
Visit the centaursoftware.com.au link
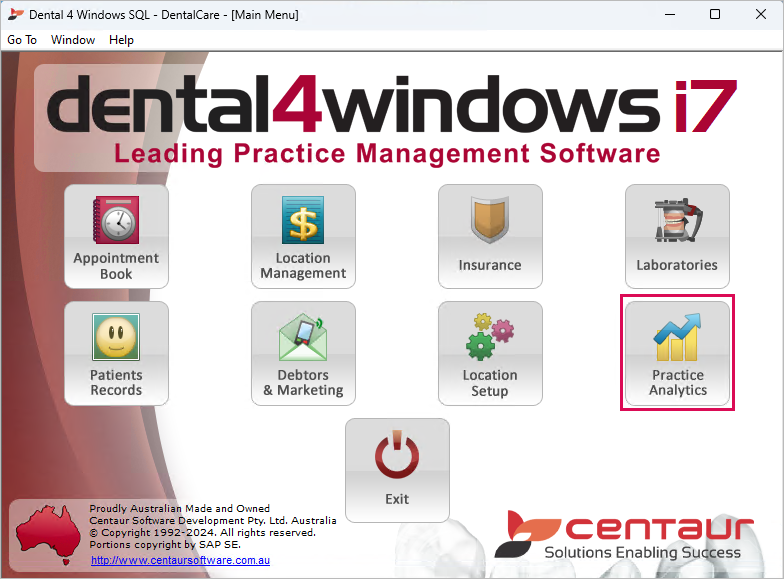(180, 560)
